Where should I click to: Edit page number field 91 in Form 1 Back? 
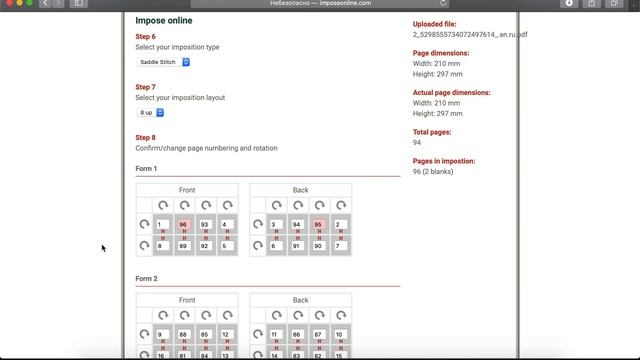tap(298, 246)
